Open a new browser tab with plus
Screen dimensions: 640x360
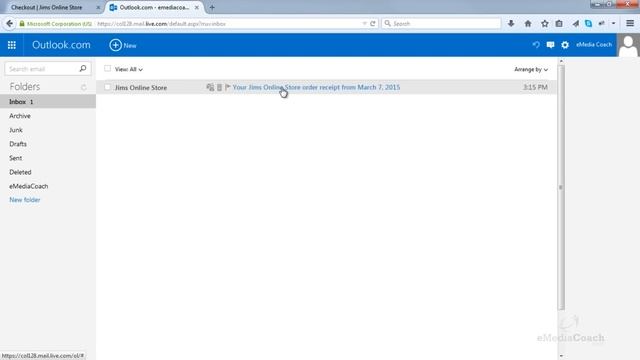(x=212, y=7)
